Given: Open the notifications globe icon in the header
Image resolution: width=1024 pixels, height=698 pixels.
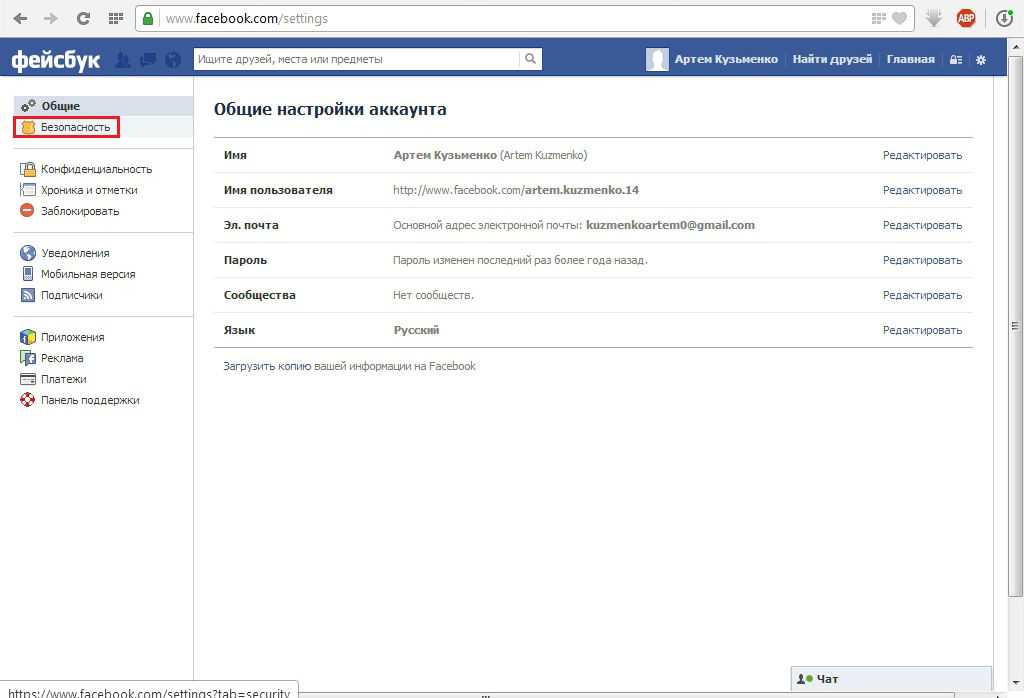Looking at the screenshot, I should 173,59.
